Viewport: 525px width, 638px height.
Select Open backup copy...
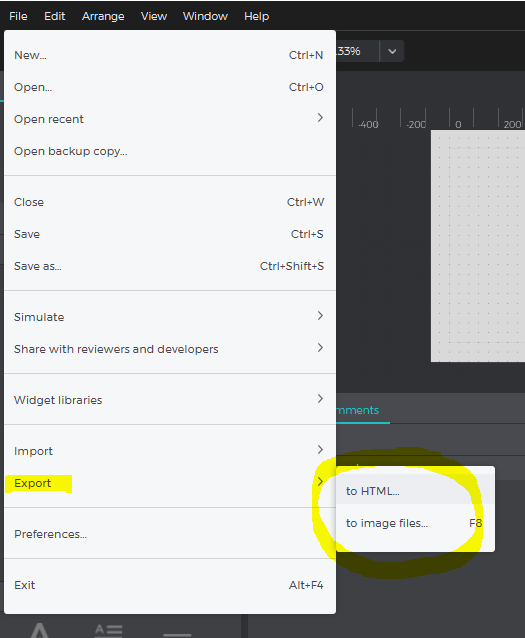[x=170, y=151]
